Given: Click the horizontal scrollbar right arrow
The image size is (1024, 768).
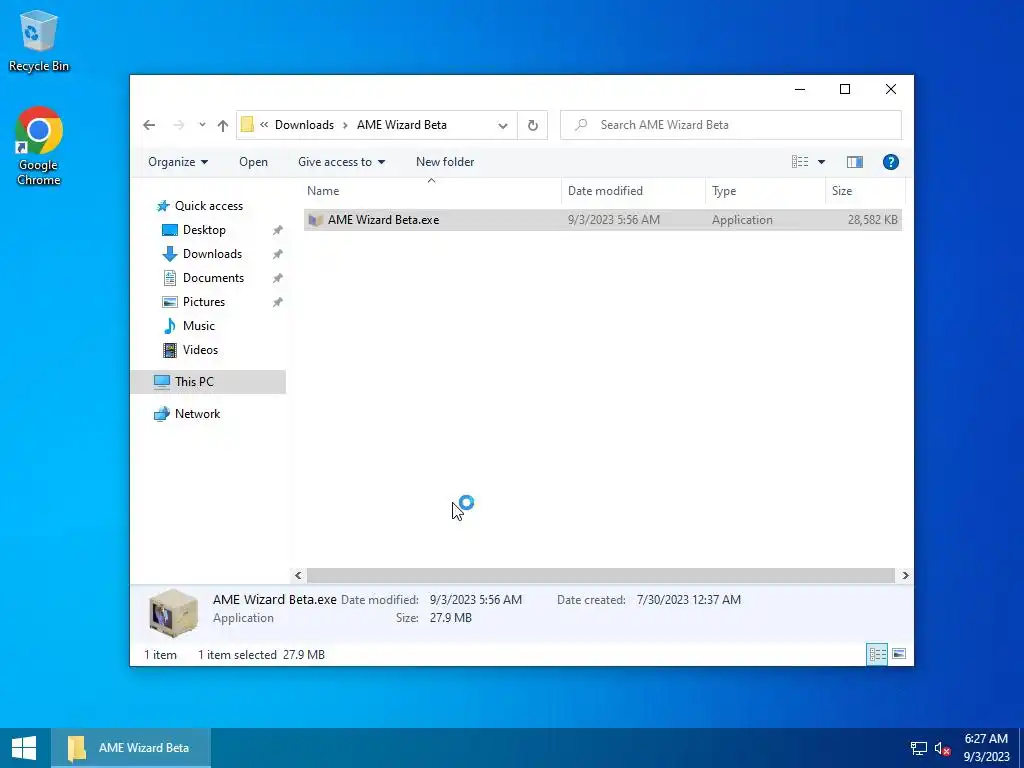Looking at the screenshot, I should click(x=905, y=575).
